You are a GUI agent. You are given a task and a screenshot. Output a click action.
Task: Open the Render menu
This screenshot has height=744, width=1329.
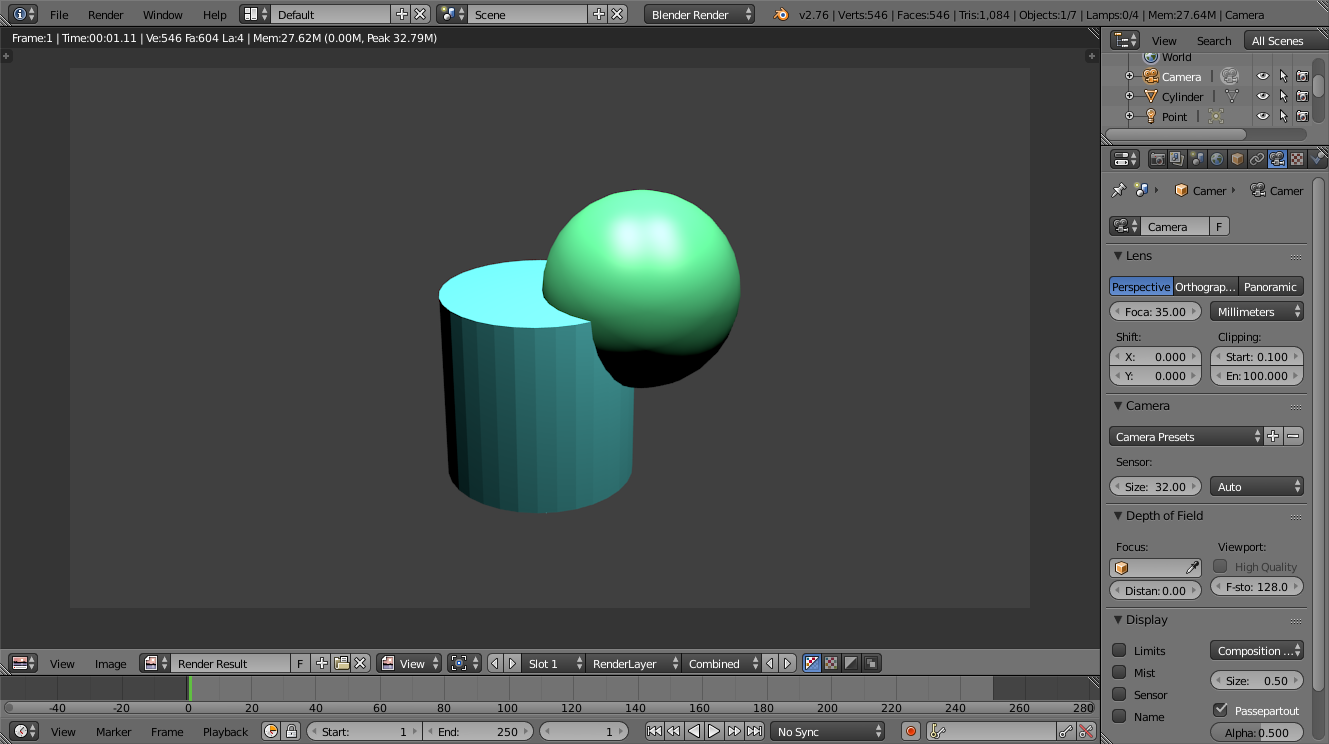(x=104, y=14)
